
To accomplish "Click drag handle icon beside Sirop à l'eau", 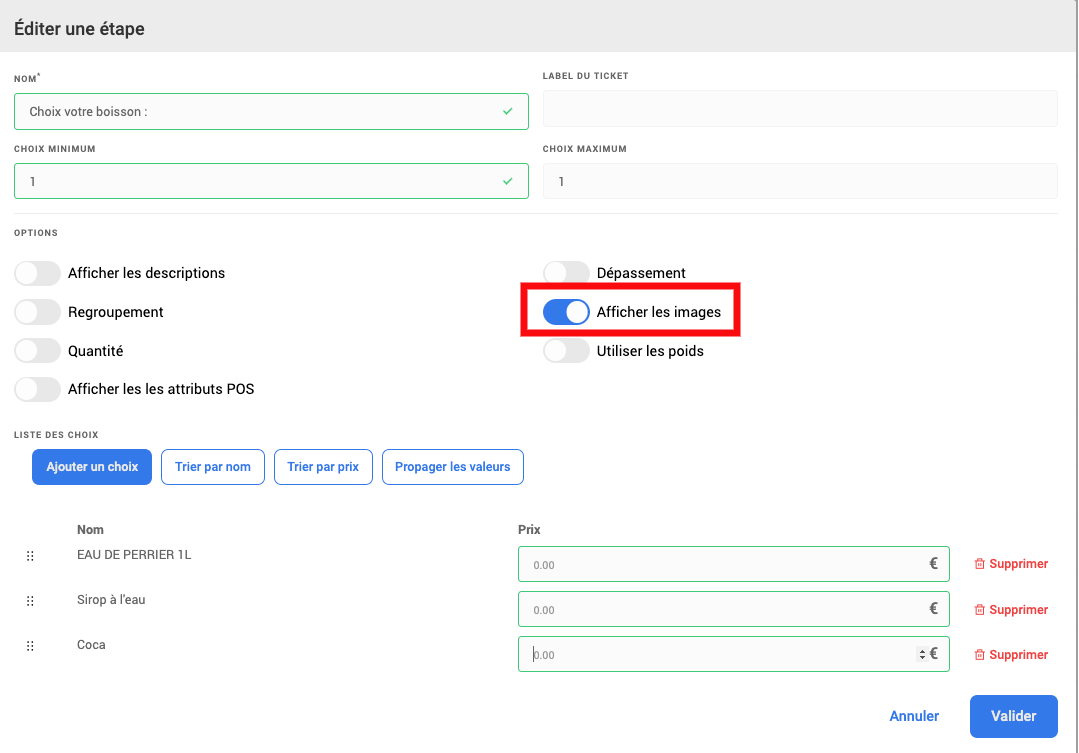I will (30, 601).
